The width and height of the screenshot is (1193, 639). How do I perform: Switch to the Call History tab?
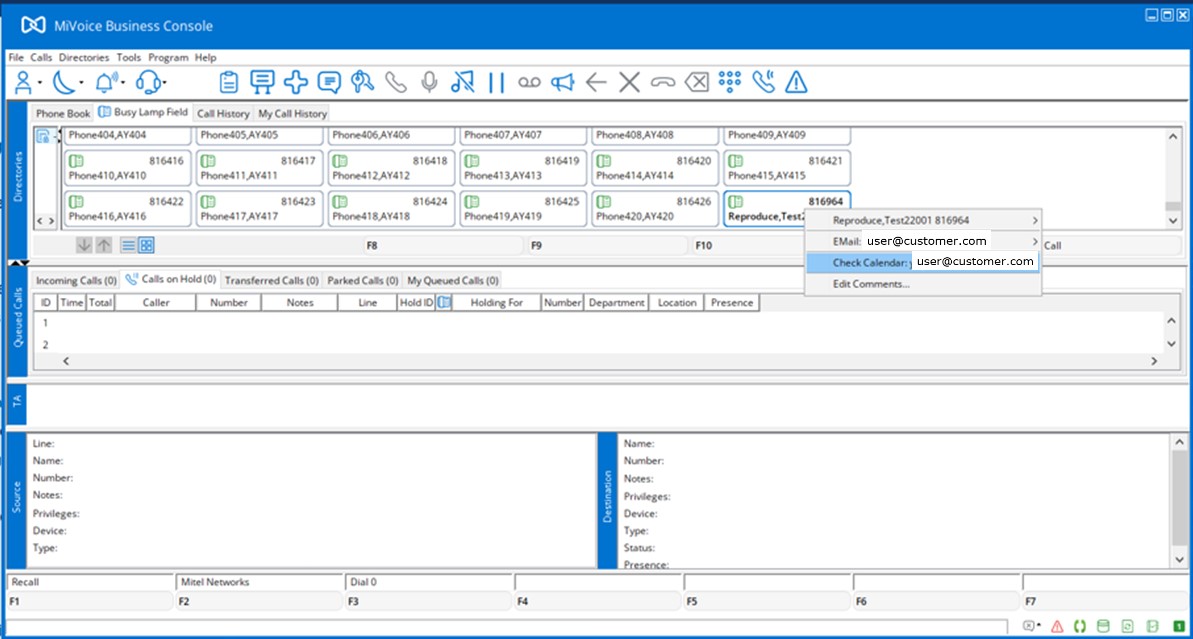[x=223, y=113]
